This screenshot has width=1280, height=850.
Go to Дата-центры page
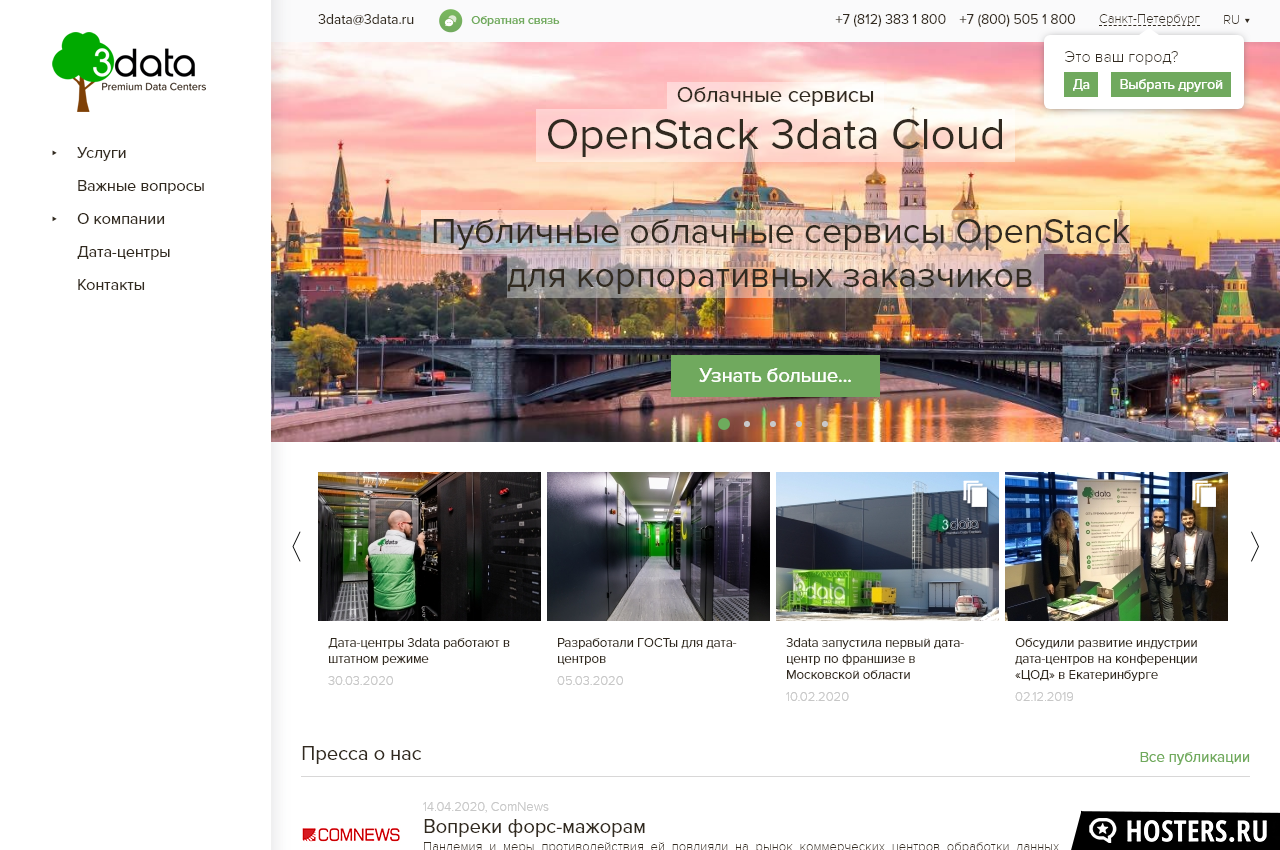pos(124,252)
